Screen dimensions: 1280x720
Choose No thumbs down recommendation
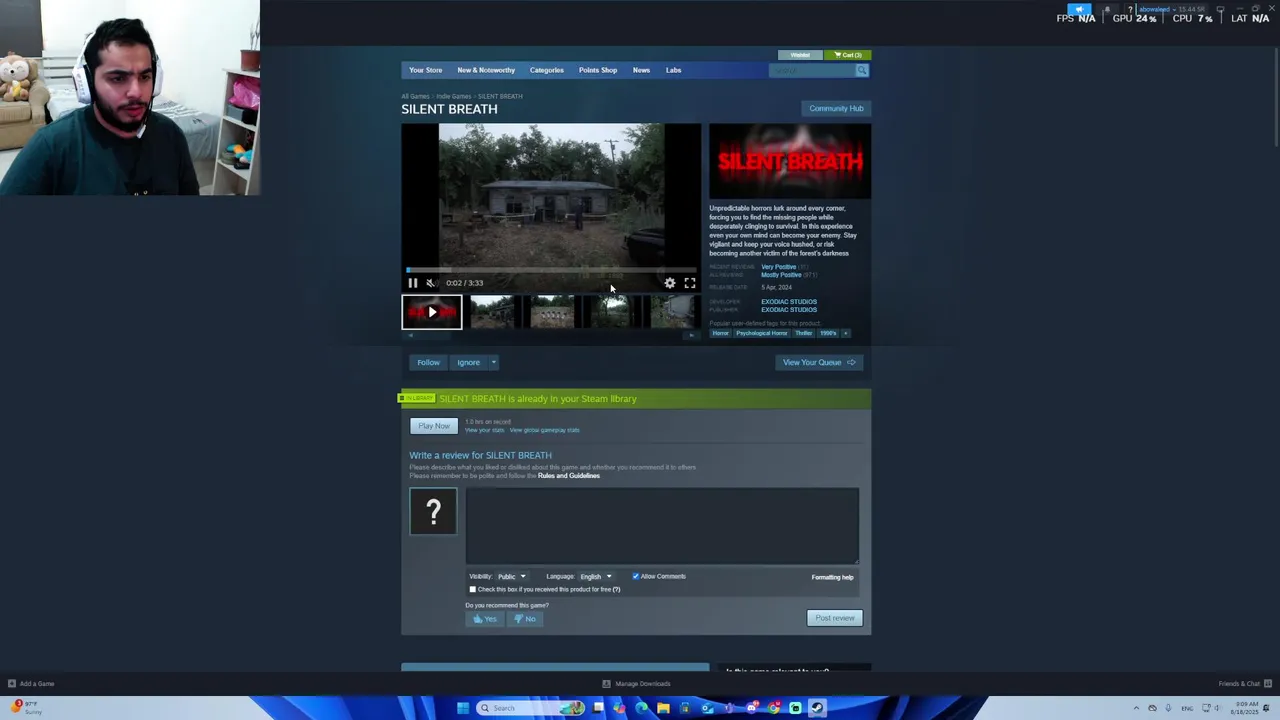(525, 619)
